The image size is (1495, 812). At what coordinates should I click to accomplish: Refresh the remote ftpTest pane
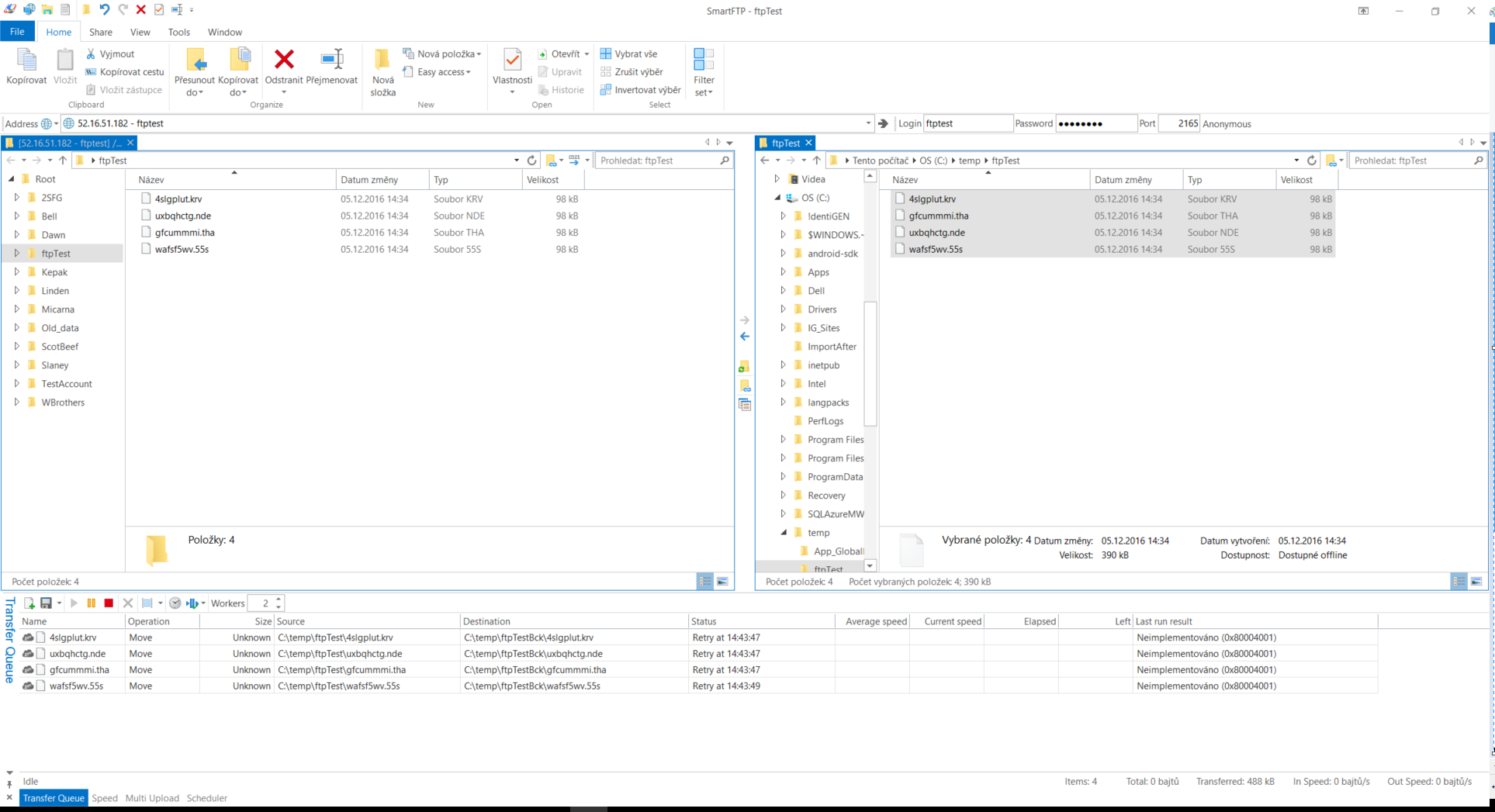pos(531,161)
